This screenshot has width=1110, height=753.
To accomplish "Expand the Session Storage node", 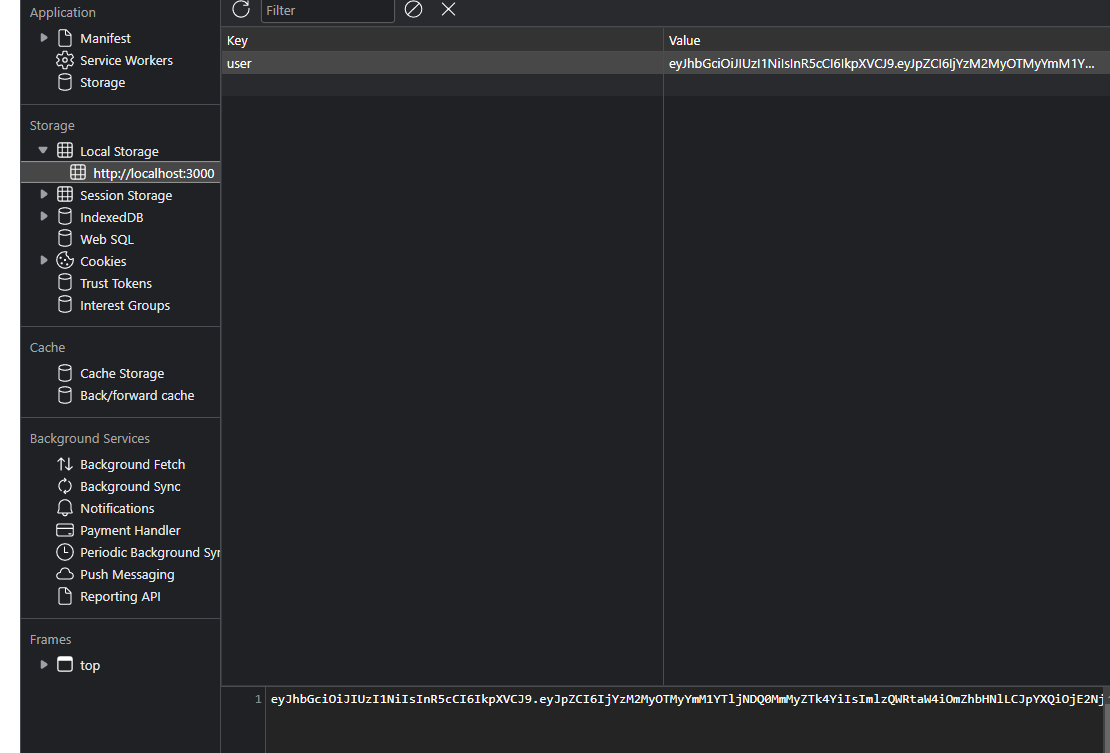I will click(x=44, y=194).
